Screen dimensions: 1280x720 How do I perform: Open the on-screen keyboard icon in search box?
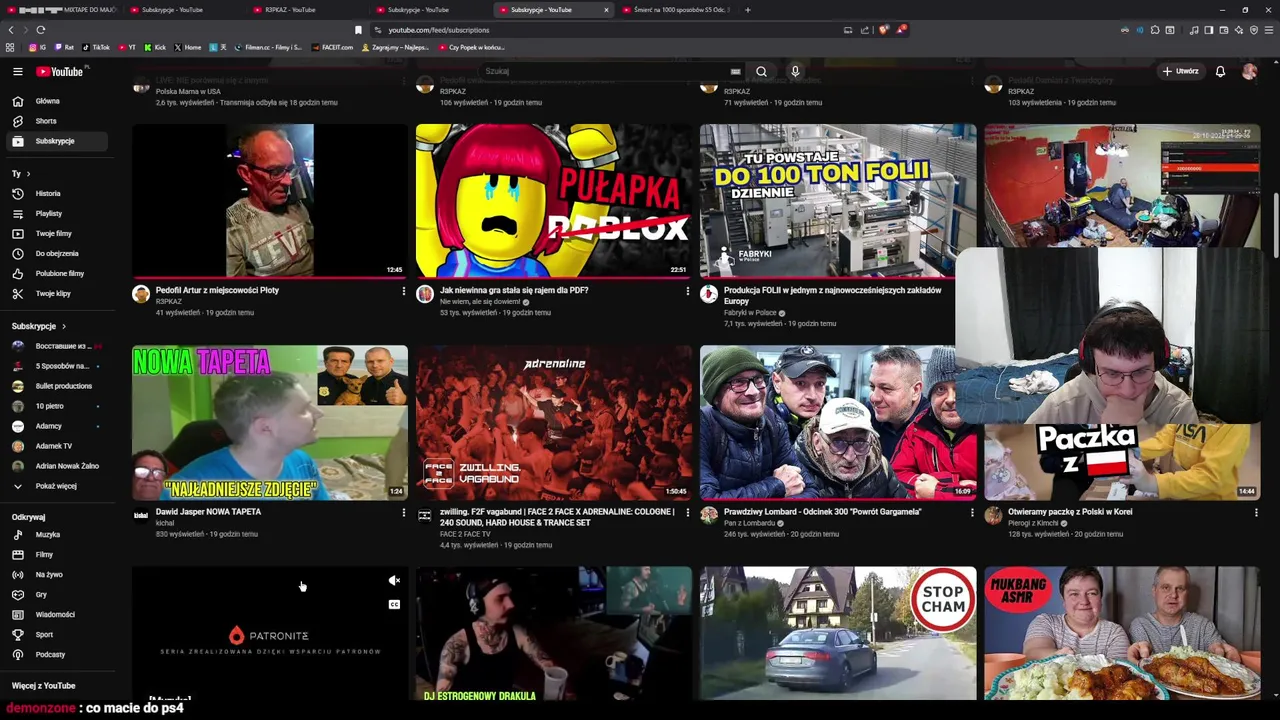(735, 71)
